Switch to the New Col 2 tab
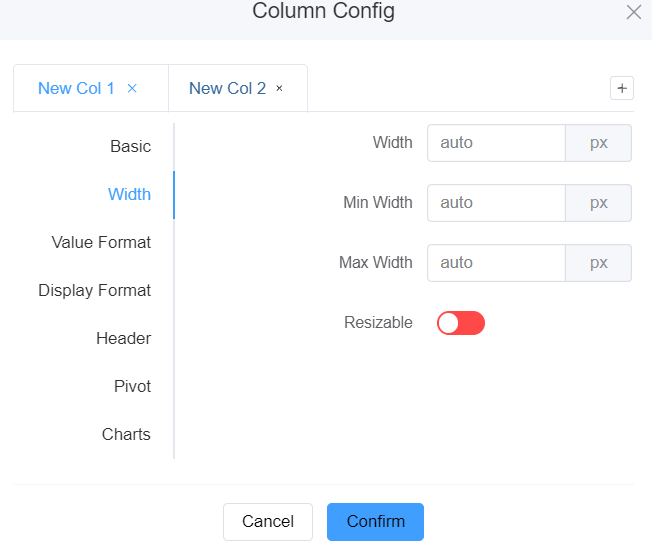The height and width of the screenshot is (547, 652). click(x=227, y=88)
